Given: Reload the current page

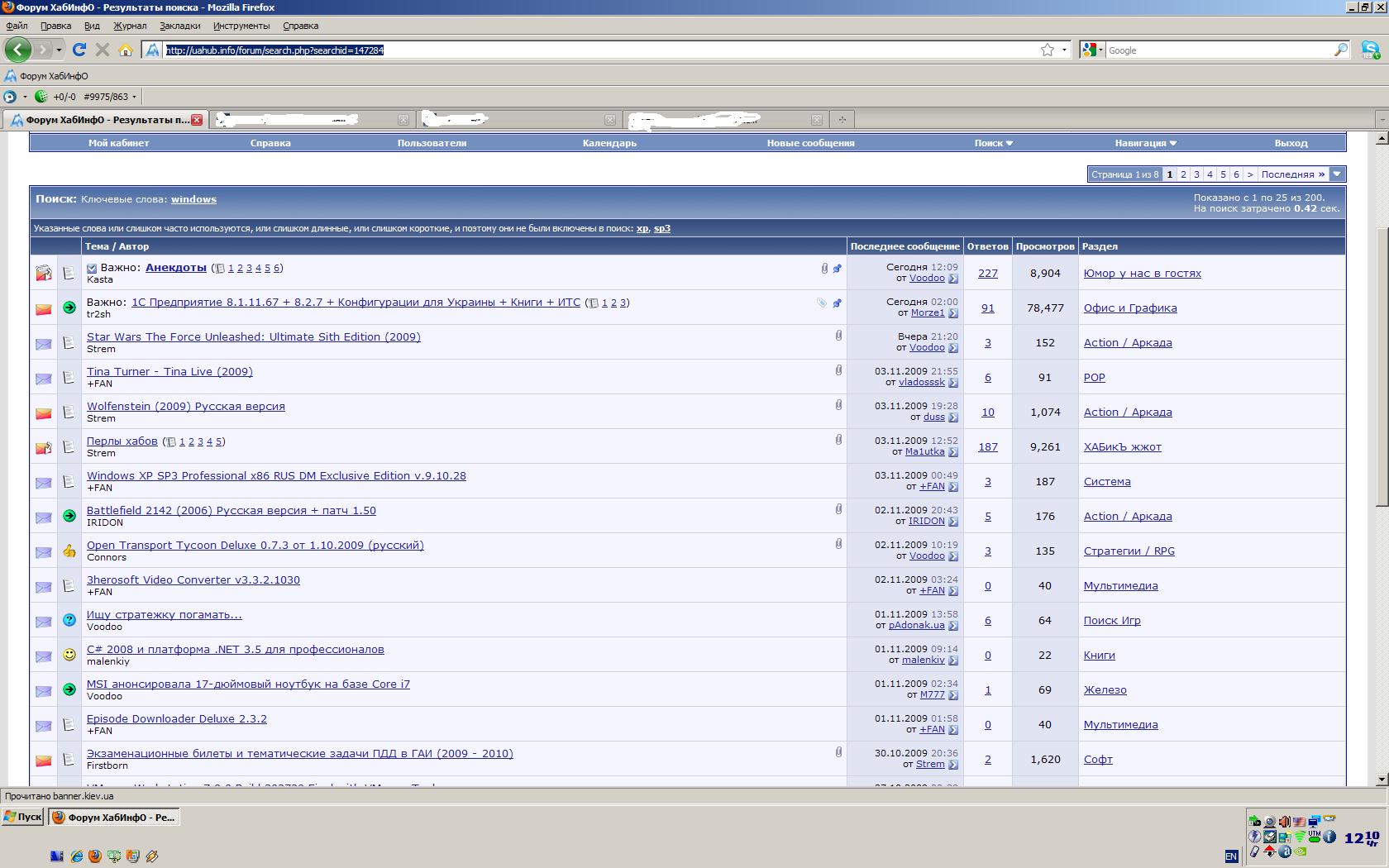Looking at the screenshot, I should pos(79,50).
